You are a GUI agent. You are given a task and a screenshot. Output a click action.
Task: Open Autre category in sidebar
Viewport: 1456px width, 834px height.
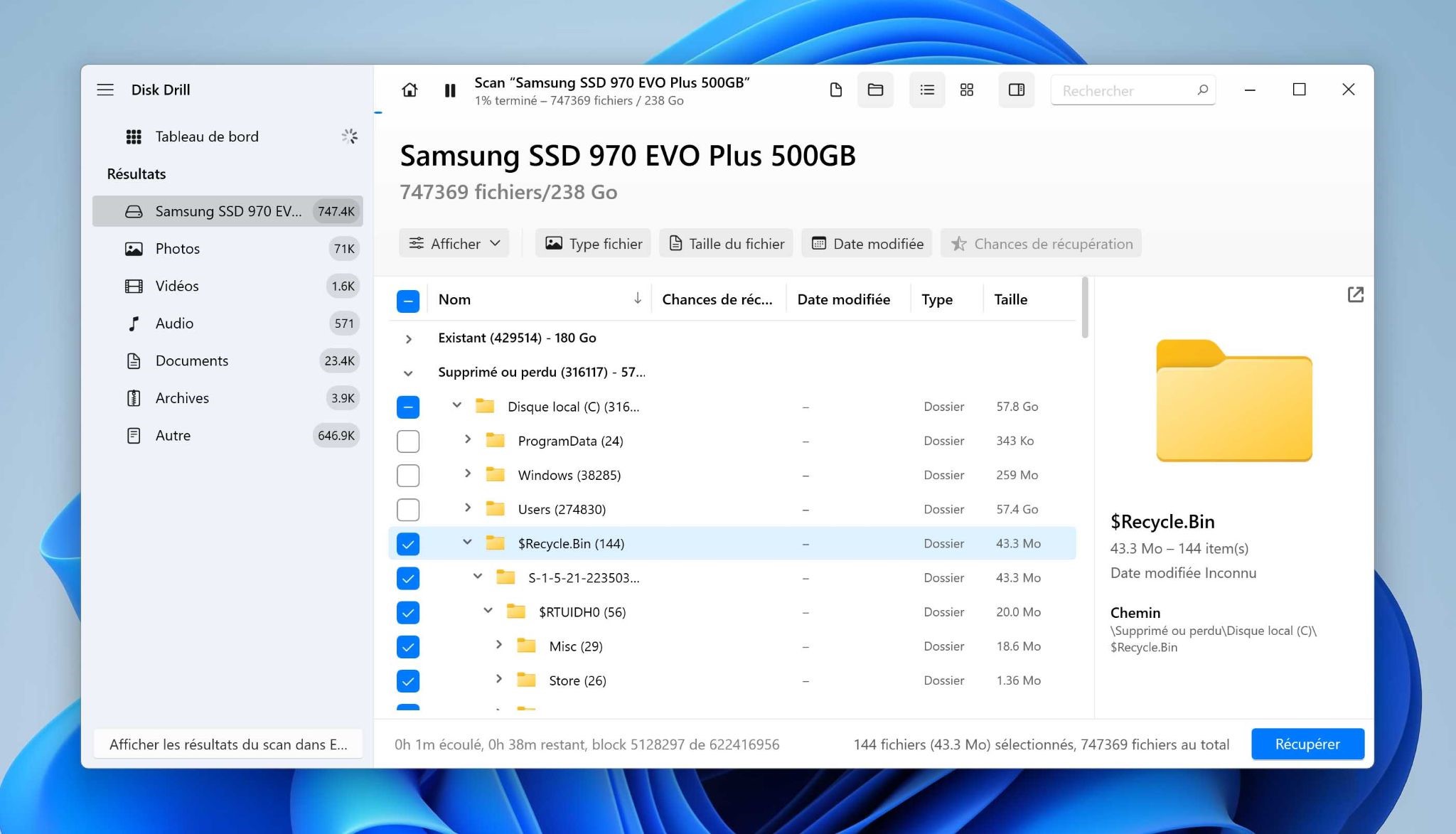[x=227, y=435]
